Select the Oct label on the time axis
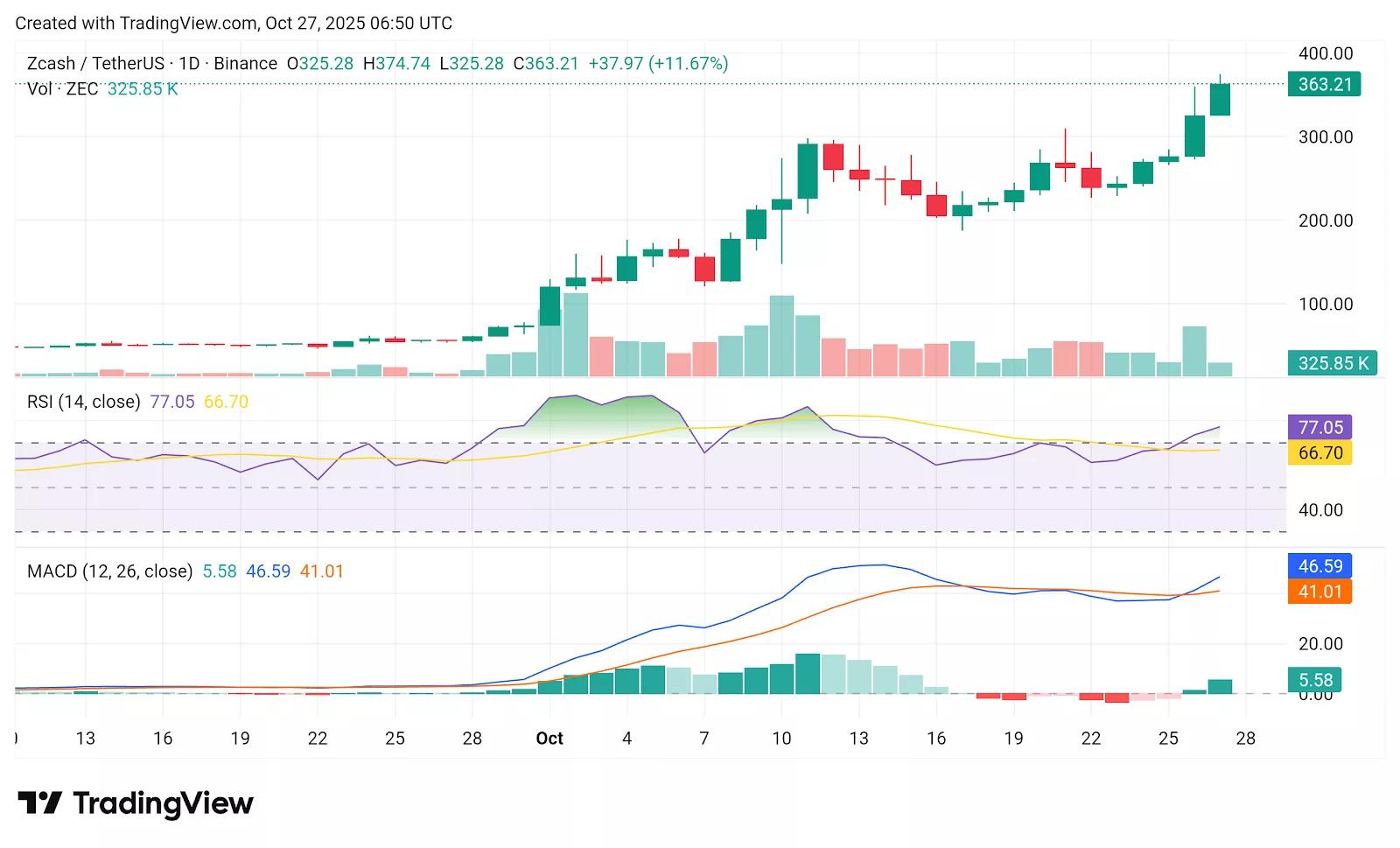This screenshot has height=848, width=1400. pyautogui.click(x=550, y=738)
